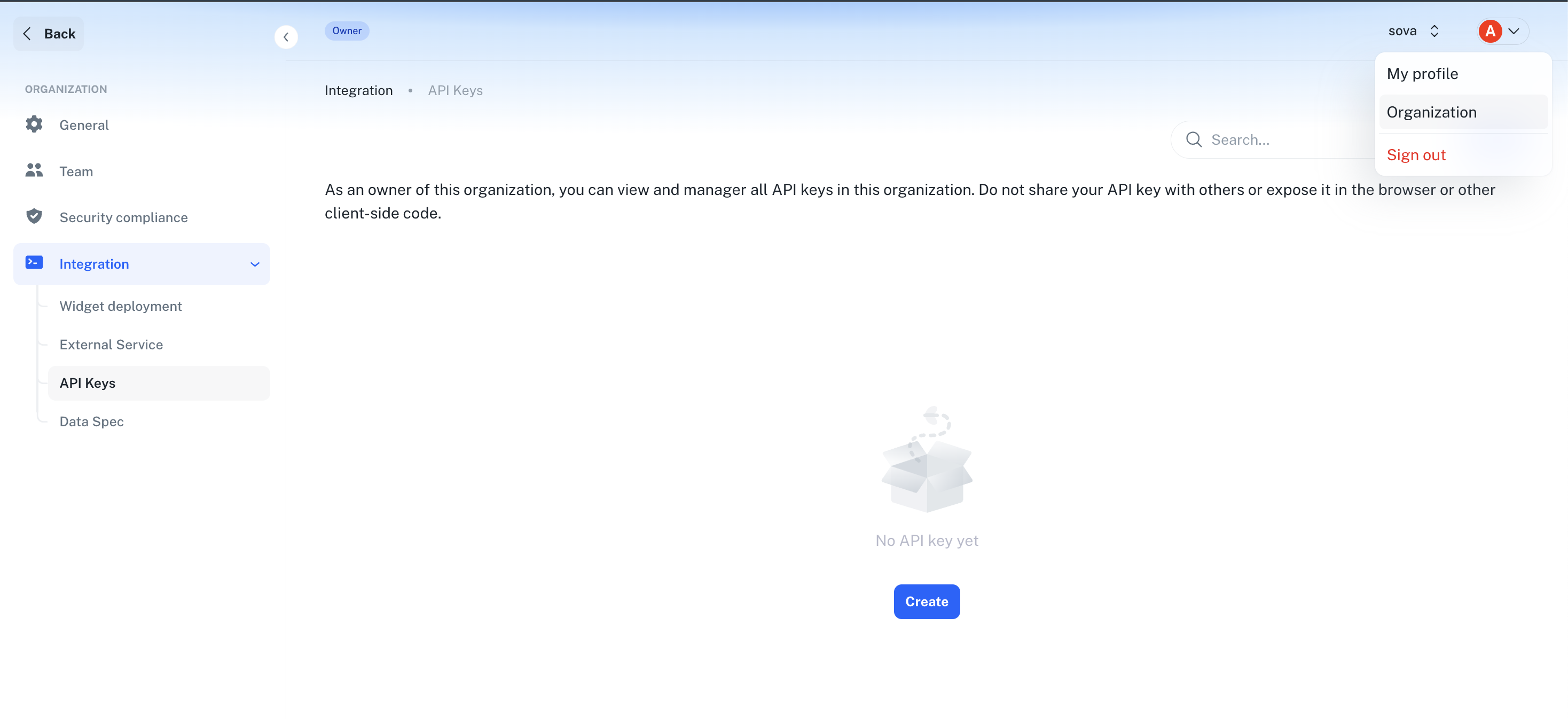Open the account menu via avatar A
The image size is (1568, 719).
1490,30
